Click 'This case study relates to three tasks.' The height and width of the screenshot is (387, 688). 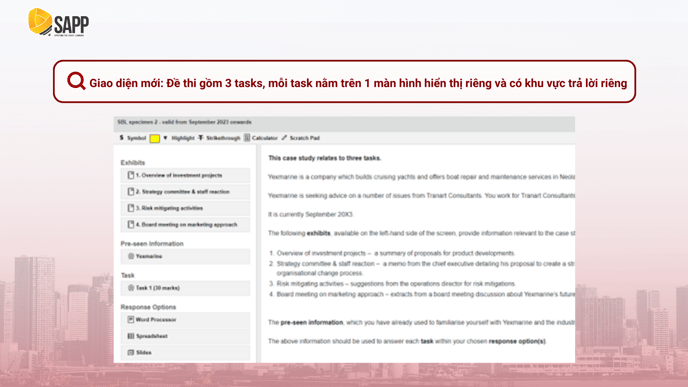point(325,158)
